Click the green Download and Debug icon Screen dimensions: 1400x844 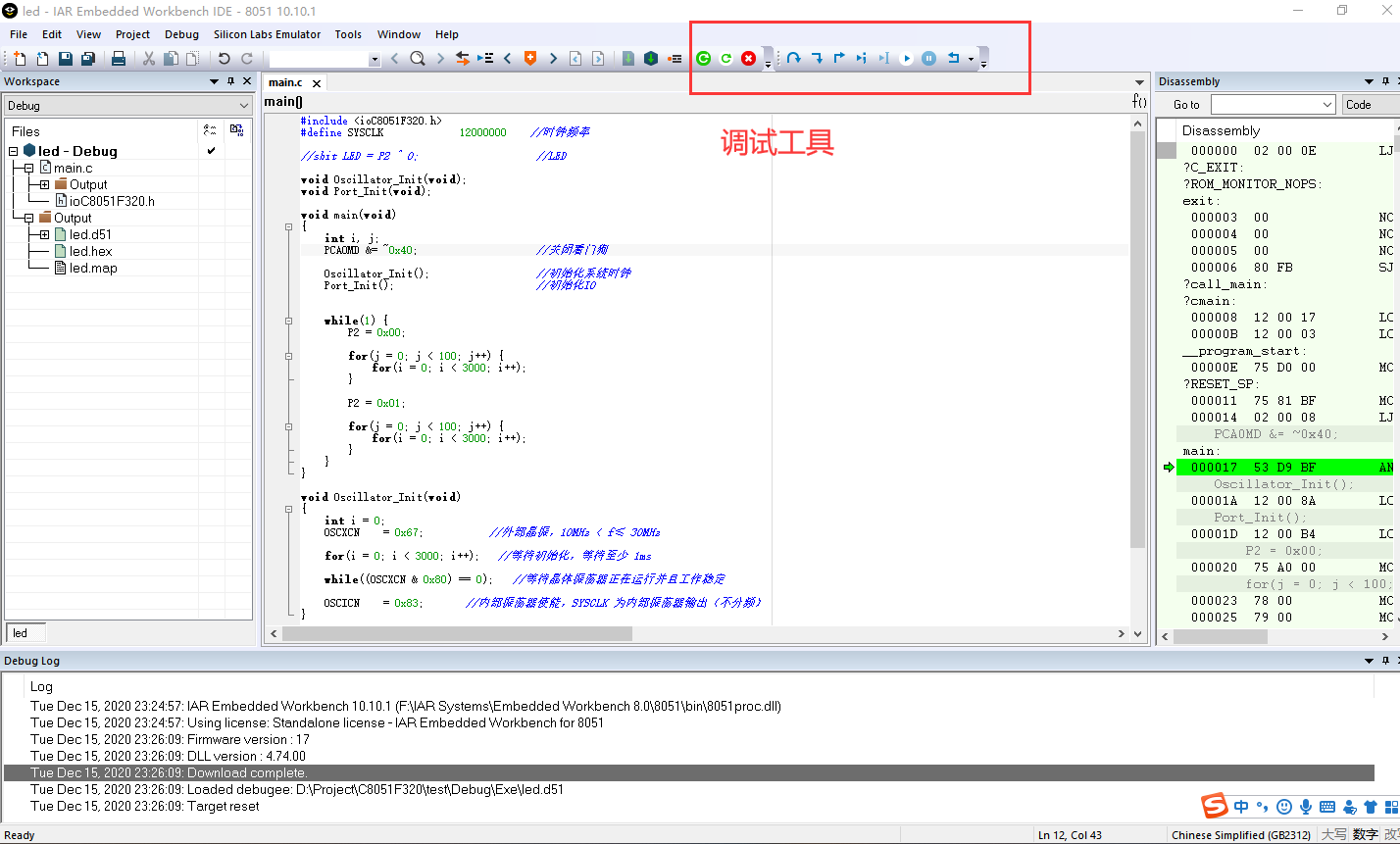(703, 59)
